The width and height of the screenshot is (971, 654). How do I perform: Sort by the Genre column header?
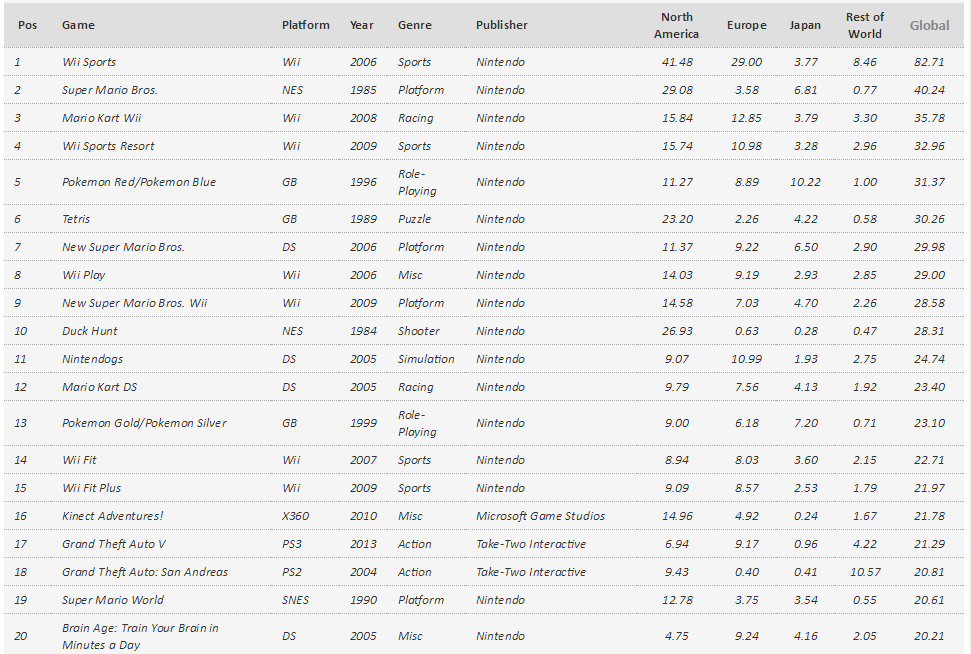tap(415, 25)
